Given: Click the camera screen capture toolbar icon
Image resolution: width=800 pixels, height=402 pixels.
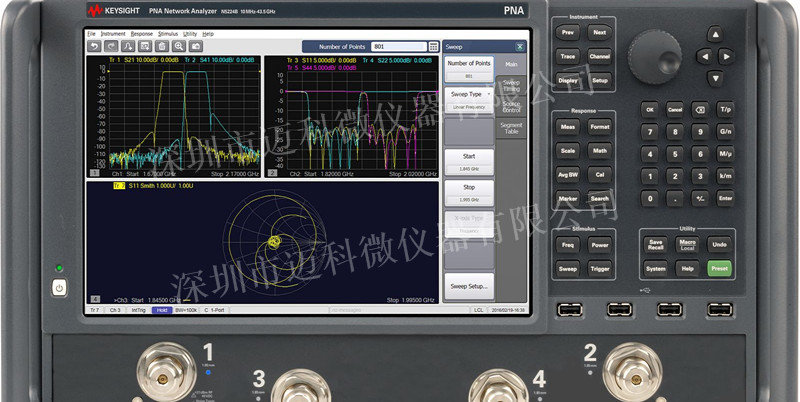Looking at the screenshot, I should (x=195, y=46).
